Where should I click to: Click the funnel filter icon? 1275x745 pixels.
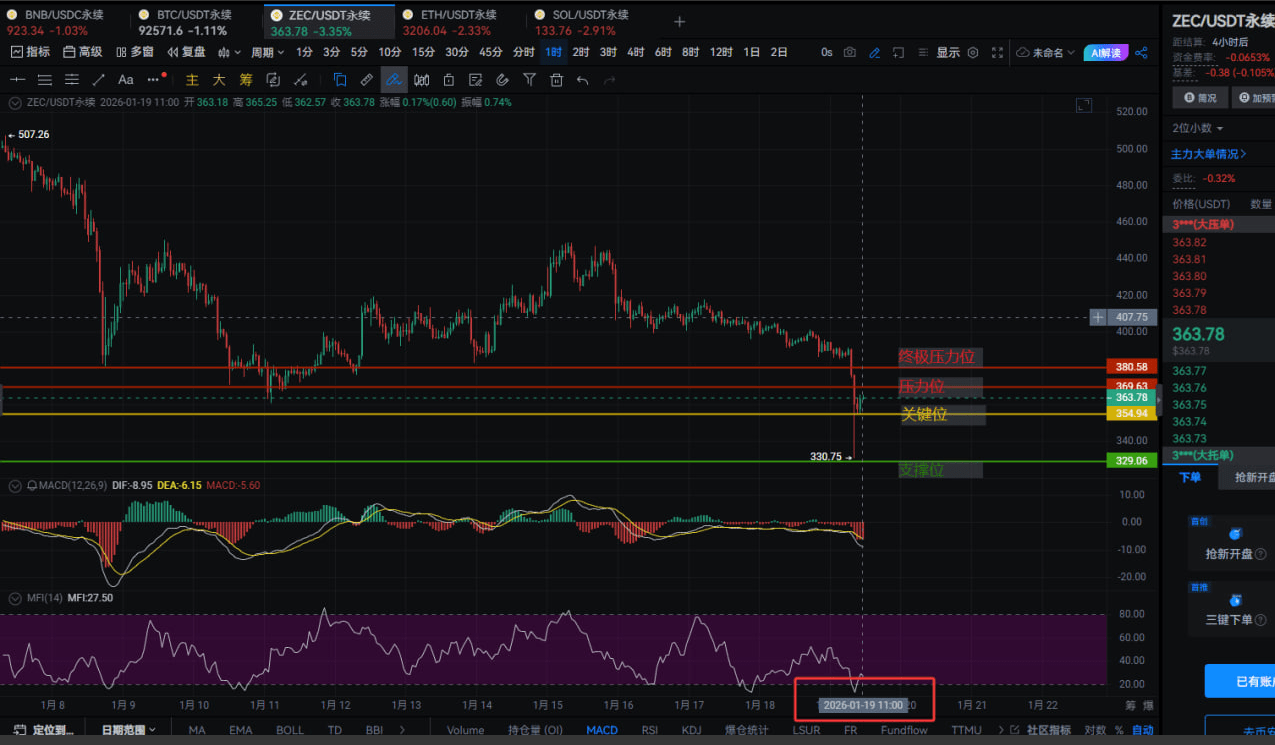pos(529,80)
